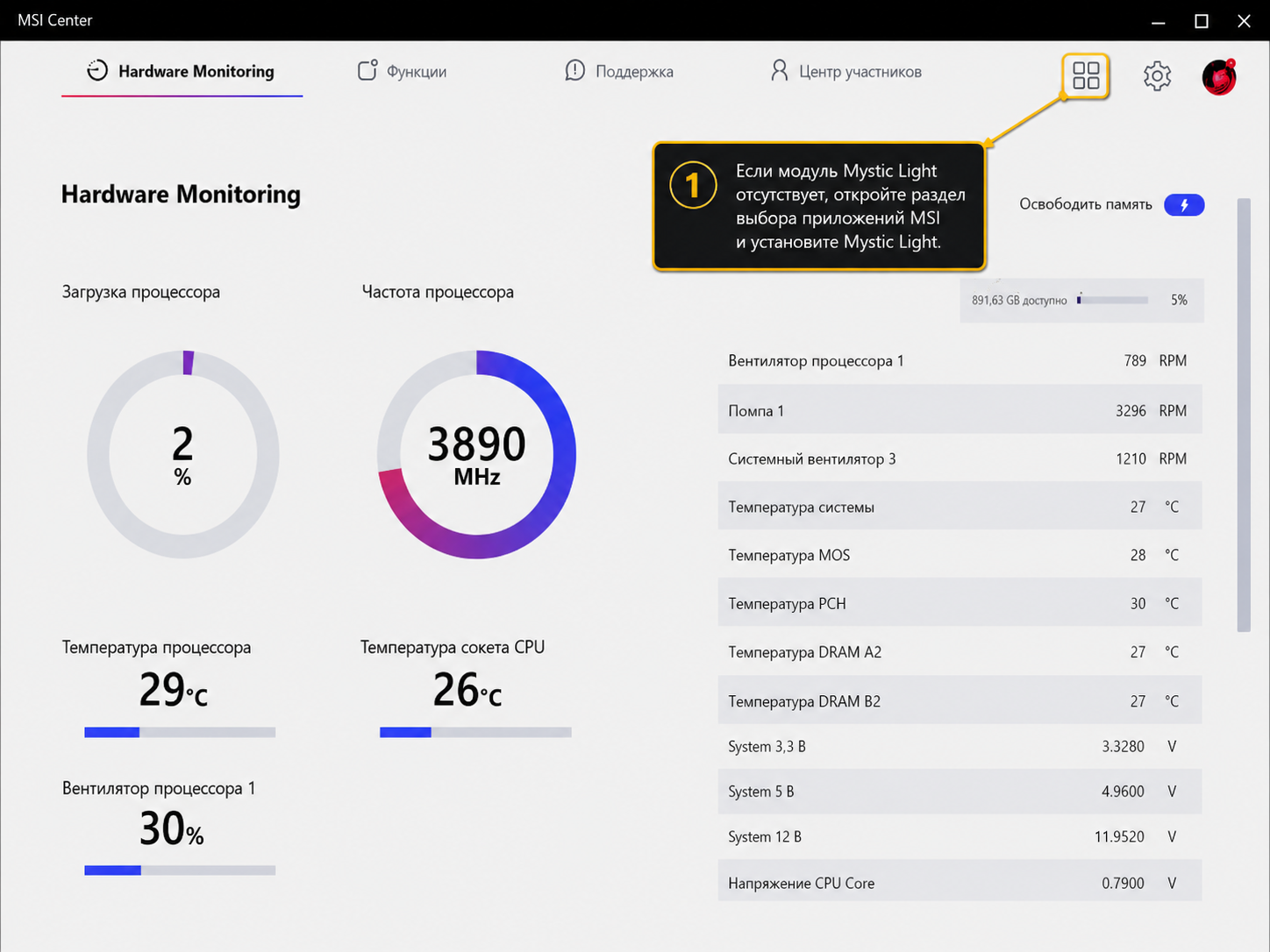The height and width of the screenshot is (952, 1270).
Task: Click the Температура процессора progress bar
Action: pos(180,732)
